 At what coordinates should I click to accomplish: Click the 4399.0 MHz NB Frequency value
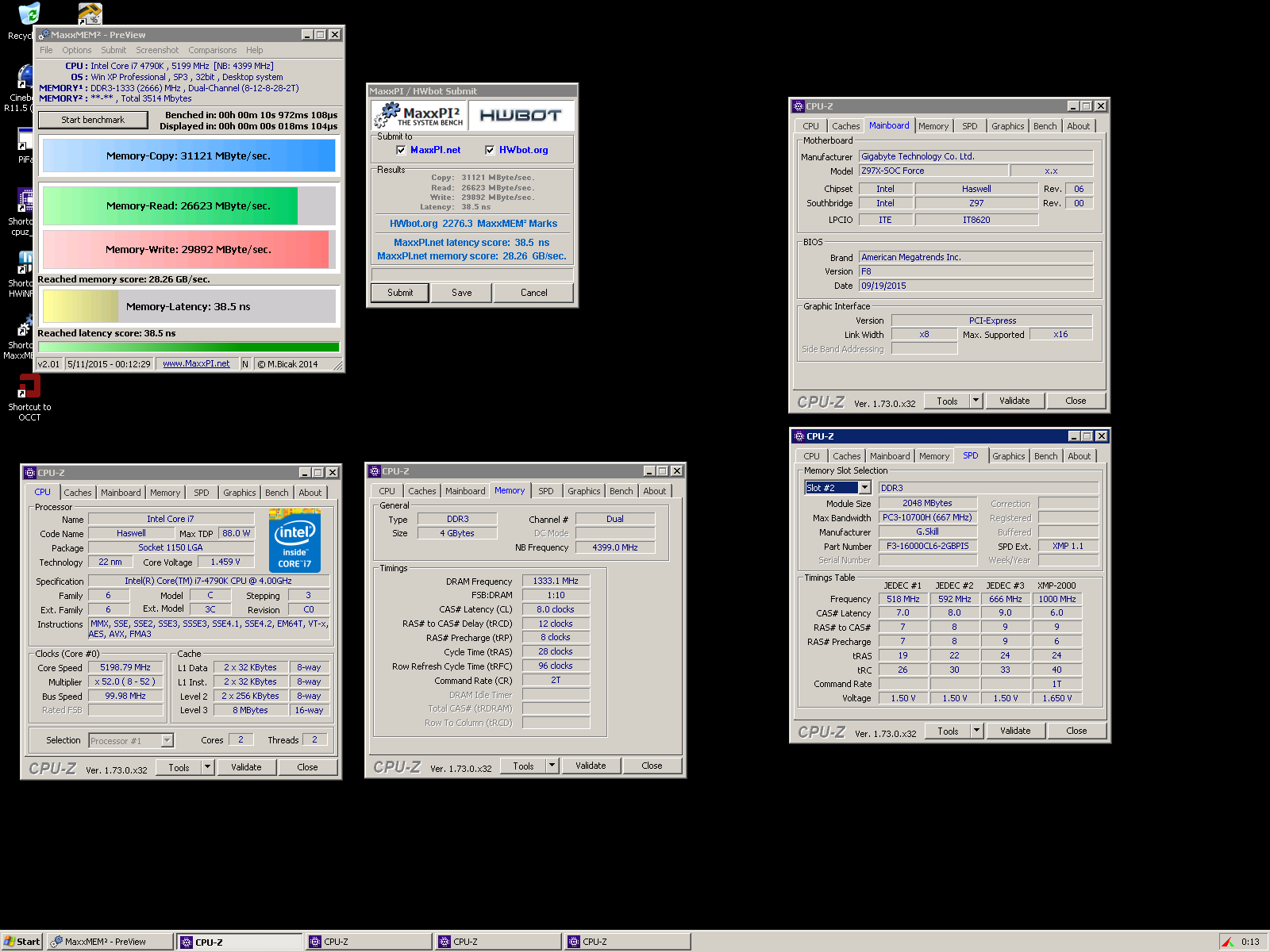[x=615, y=547]
